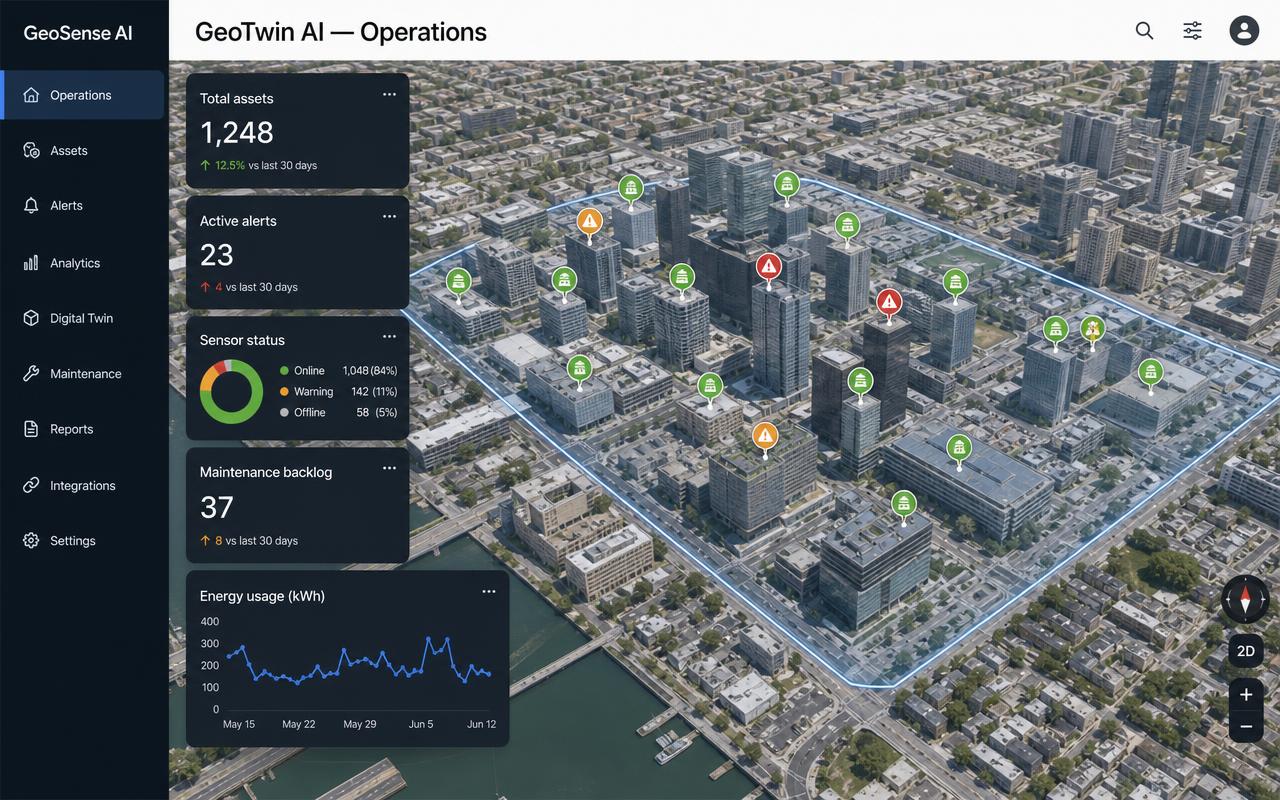The image size is (1280, 800).
Task: Select the leftmost green asset marker
Action: (x=458, y=284)
